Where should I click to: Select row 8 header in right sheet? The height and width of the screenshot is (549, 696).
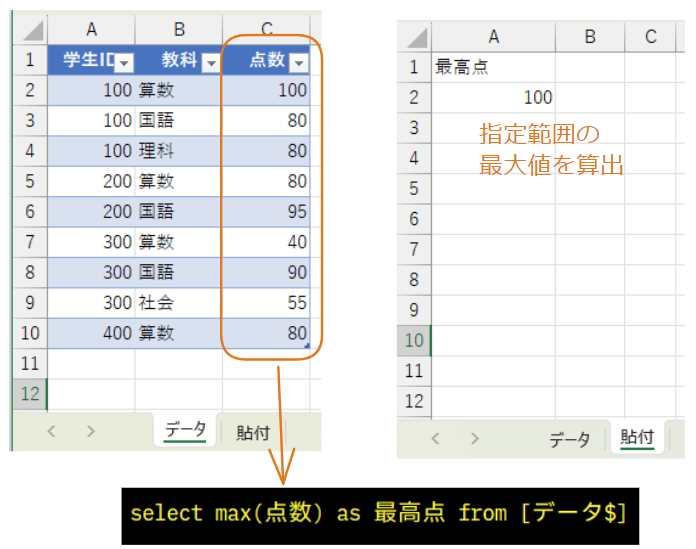[414, 280]
